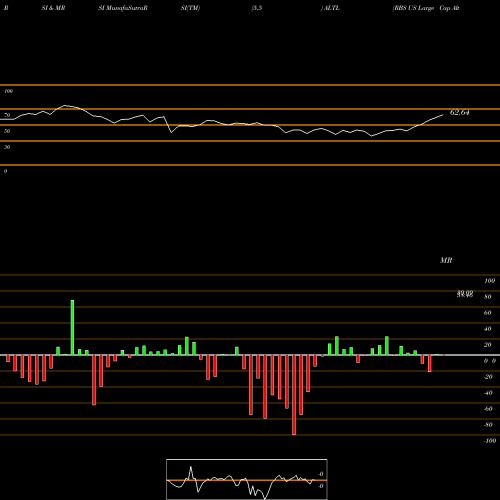Click MR axis label -60
The height and width of the screenshot is (500, 500).
(488, 409)
